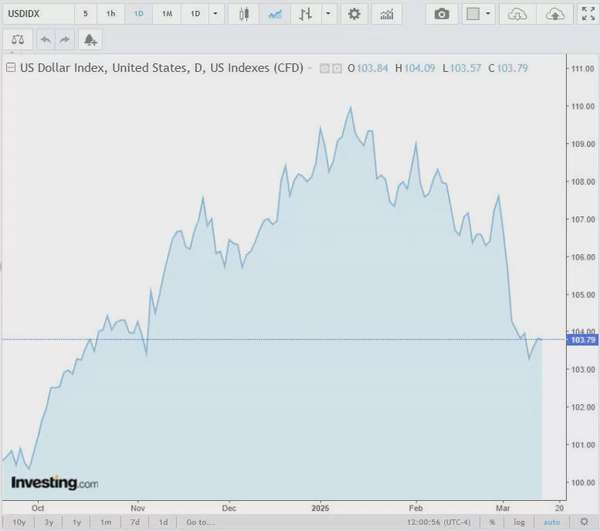Load chart layout from cloud icon

point(517,14)
